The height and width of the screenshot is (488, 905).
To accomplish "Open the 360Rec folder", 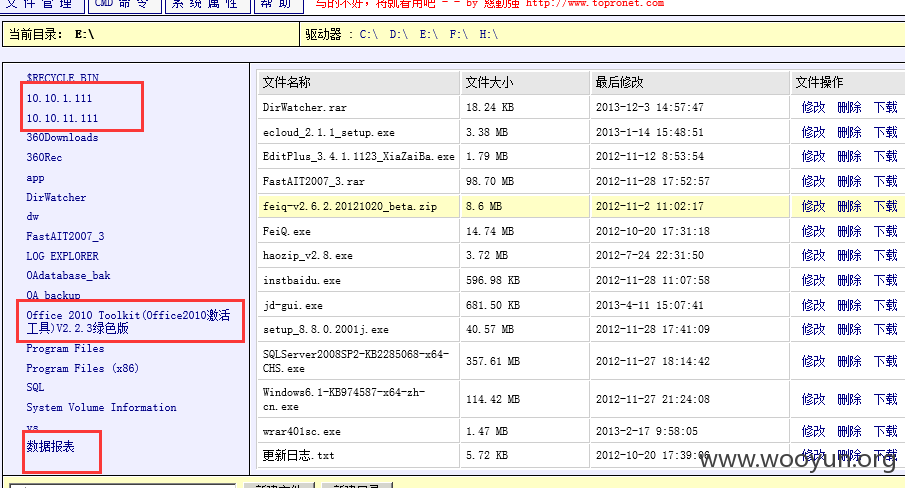I will (x=44, y=157).
